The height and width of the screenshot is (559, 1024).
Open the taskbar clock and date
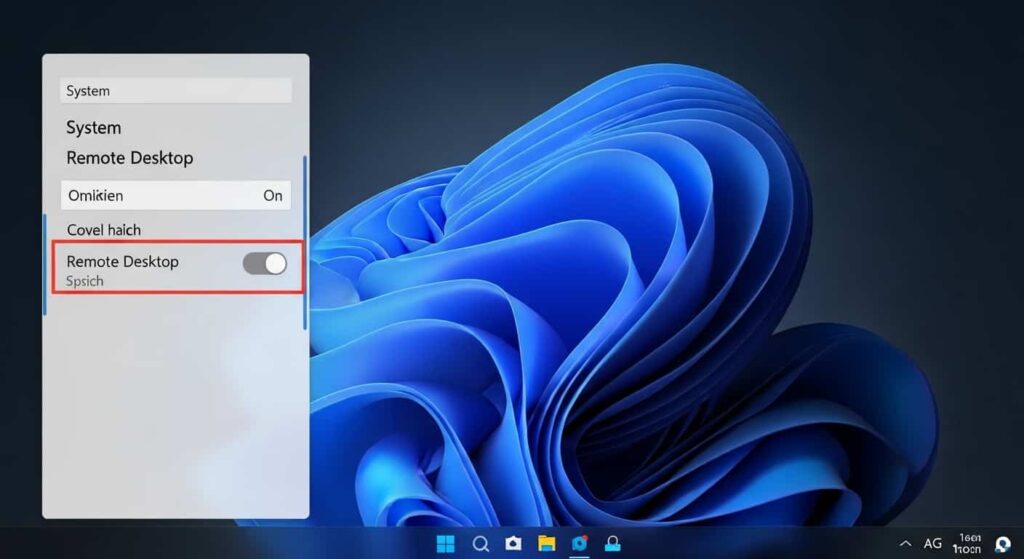(x=967, y=543)
